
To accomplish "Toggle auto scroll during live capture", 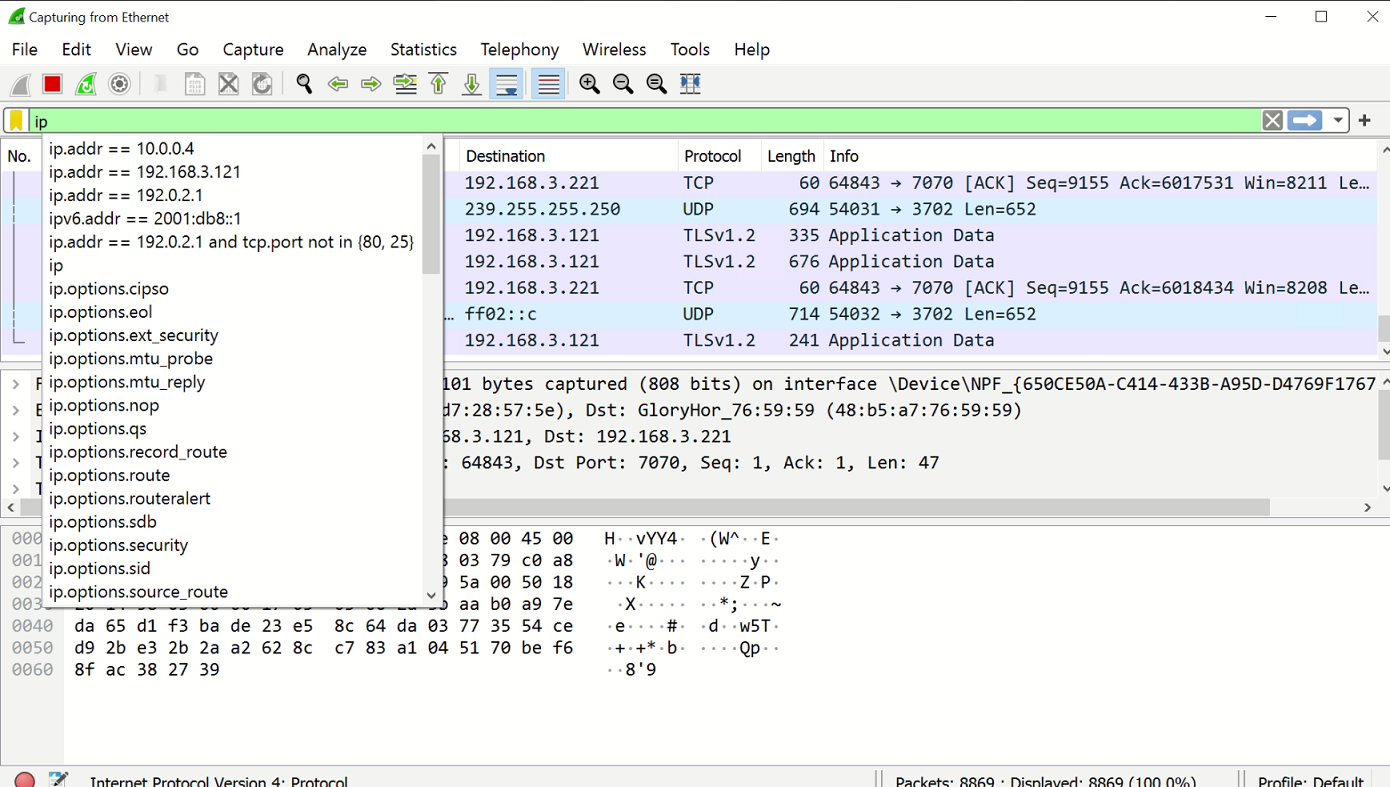I will [507, 84].
